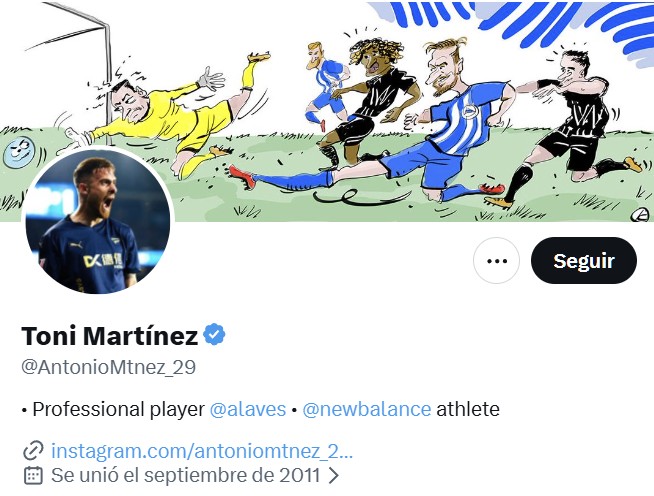654x496 pixels.
Task: Click the calendar icon beside join date
Action: (x=33, y=475)
